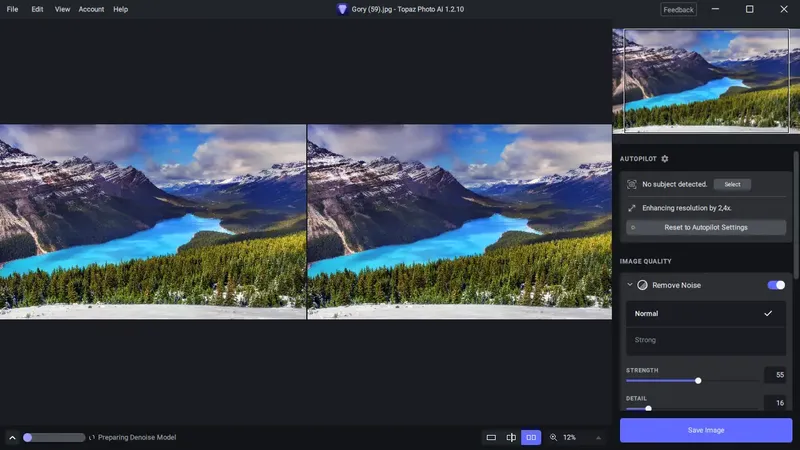The width and height of the screenshot is (800, 450).
Task: Toggle the Remove Noise switch off
Action: (x=776, y=285)
